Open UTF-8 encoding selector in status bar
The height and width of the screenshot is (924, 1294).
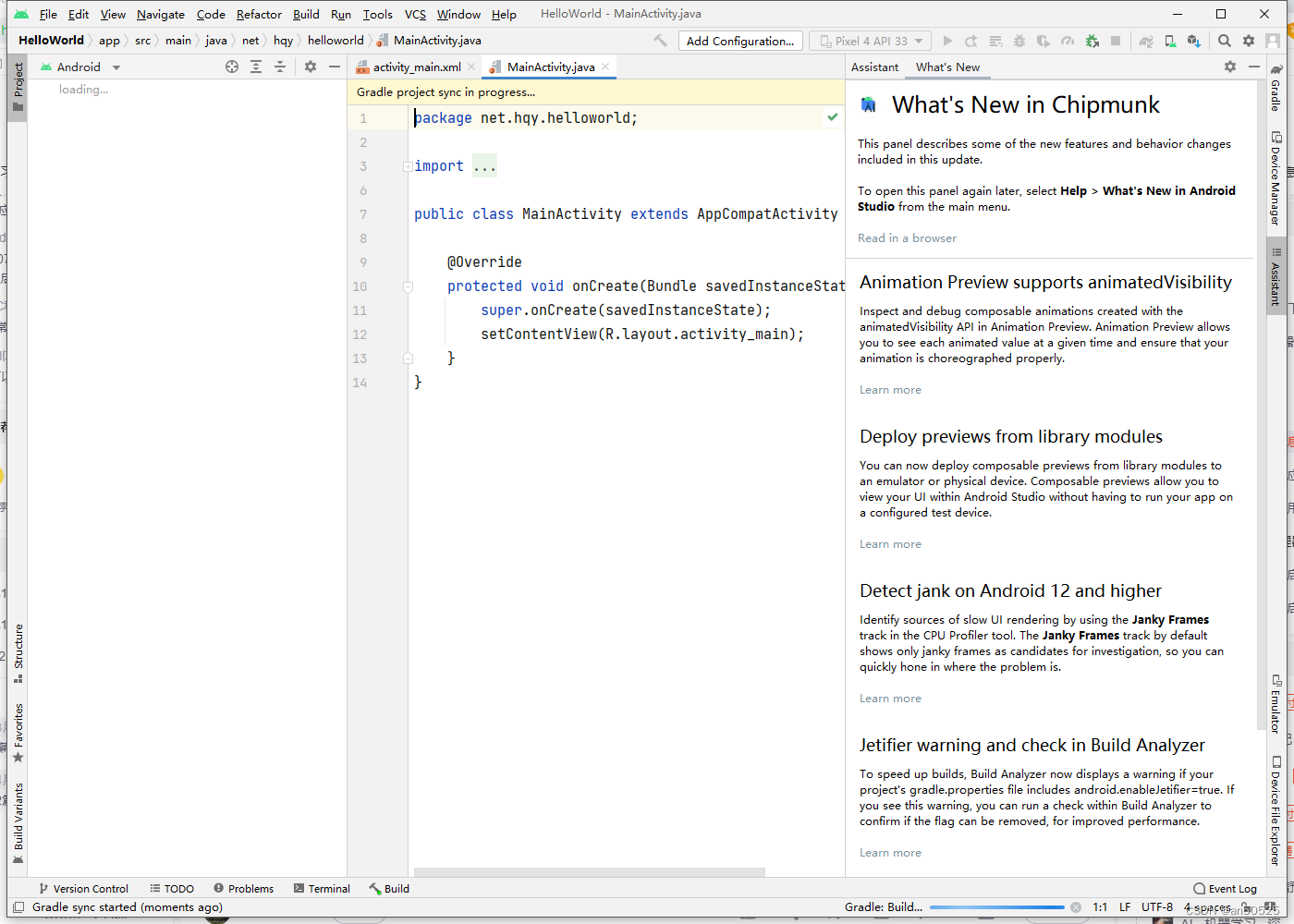coord(1157,907)
